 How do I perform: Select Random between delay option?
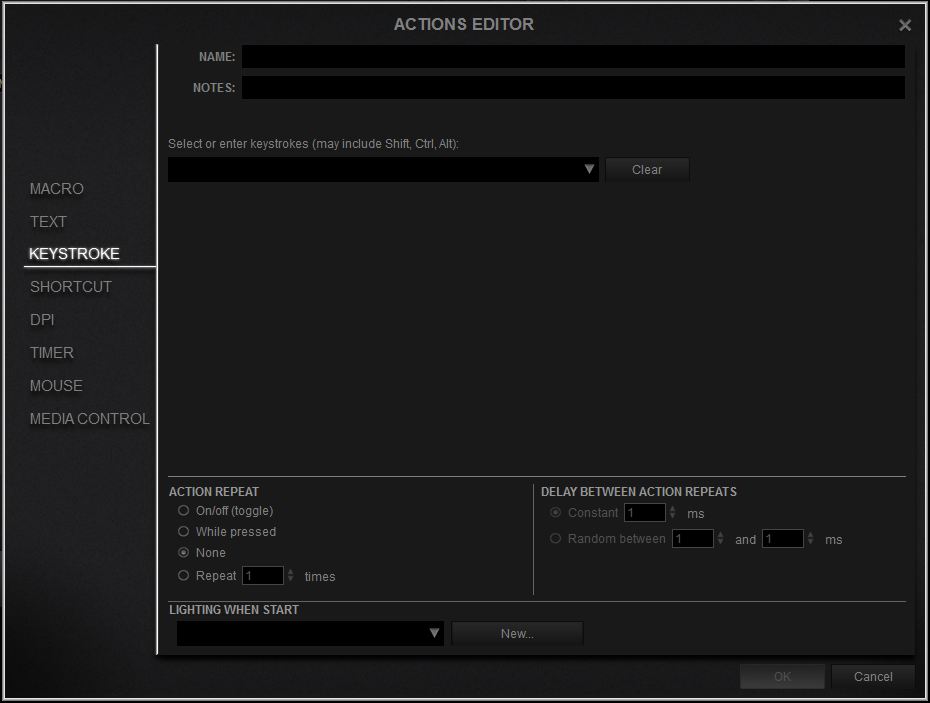point(555,538)
